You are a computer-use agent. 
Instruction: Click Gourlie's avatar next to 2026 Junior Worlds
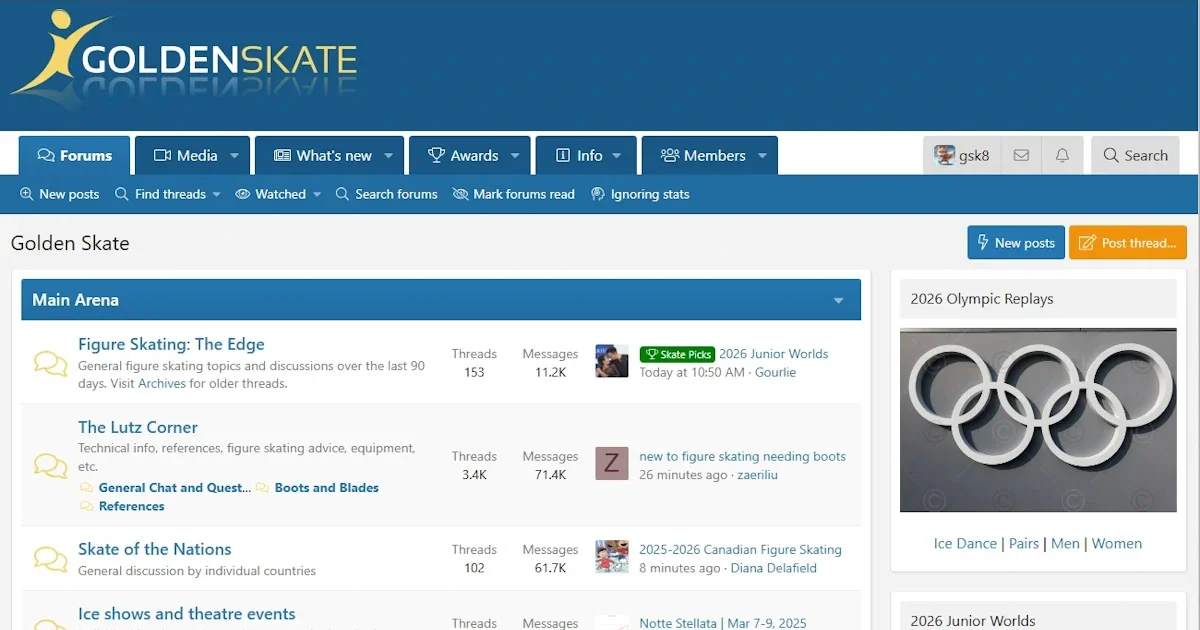(x=611, y=361)
